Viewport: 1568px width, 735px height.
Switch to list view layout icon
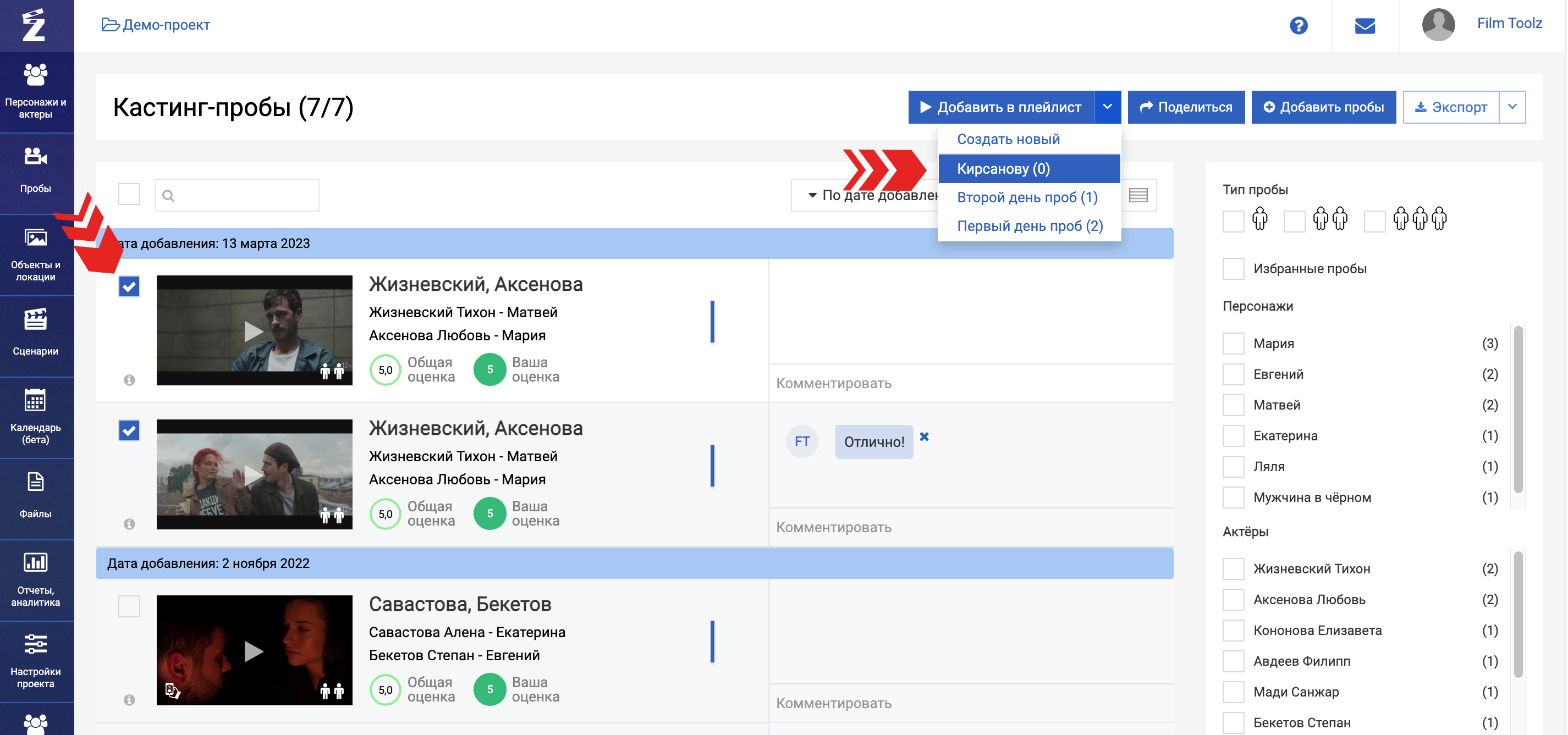tap(1138, 195)
